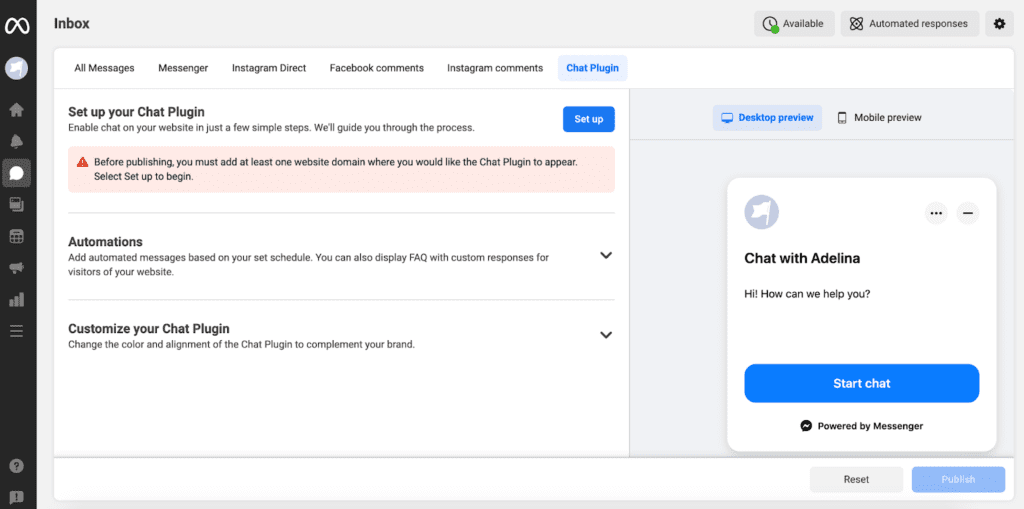Click the Start chat button

click(x=861, y=384)
